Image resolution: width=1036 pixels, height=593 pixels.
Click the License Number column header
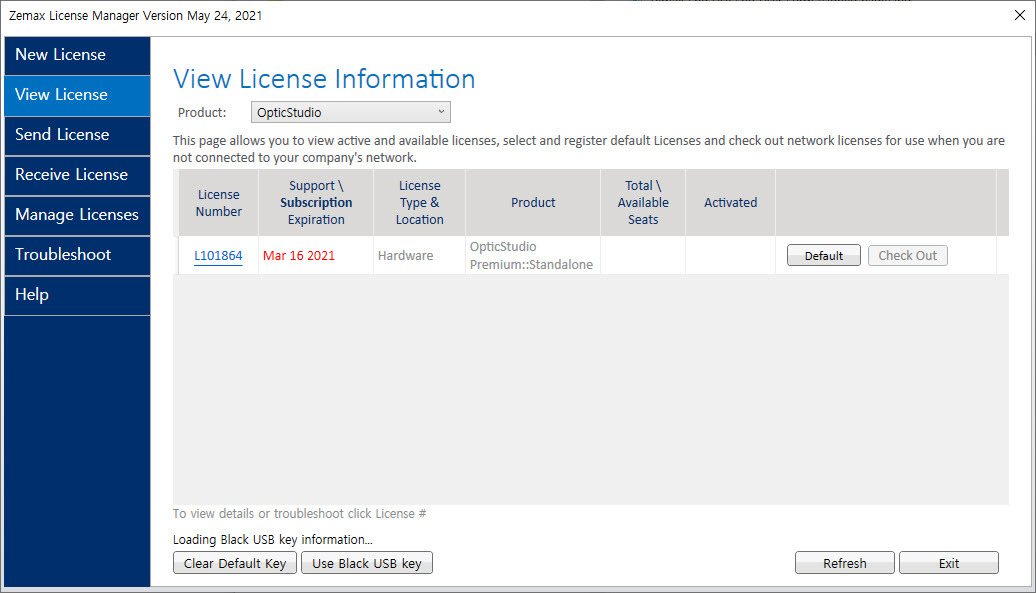[x=219, y=203]
